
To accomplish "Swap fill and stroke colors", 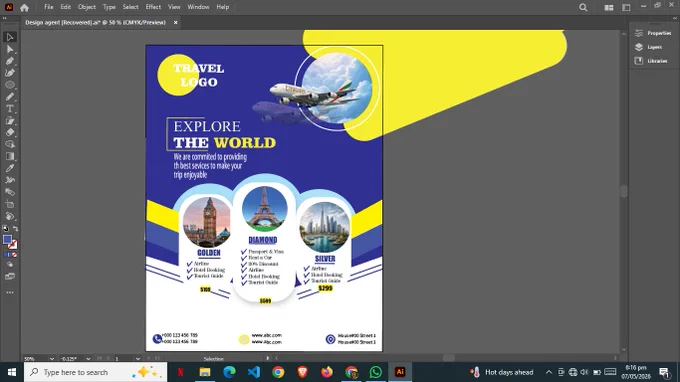I will pos(16,229).
